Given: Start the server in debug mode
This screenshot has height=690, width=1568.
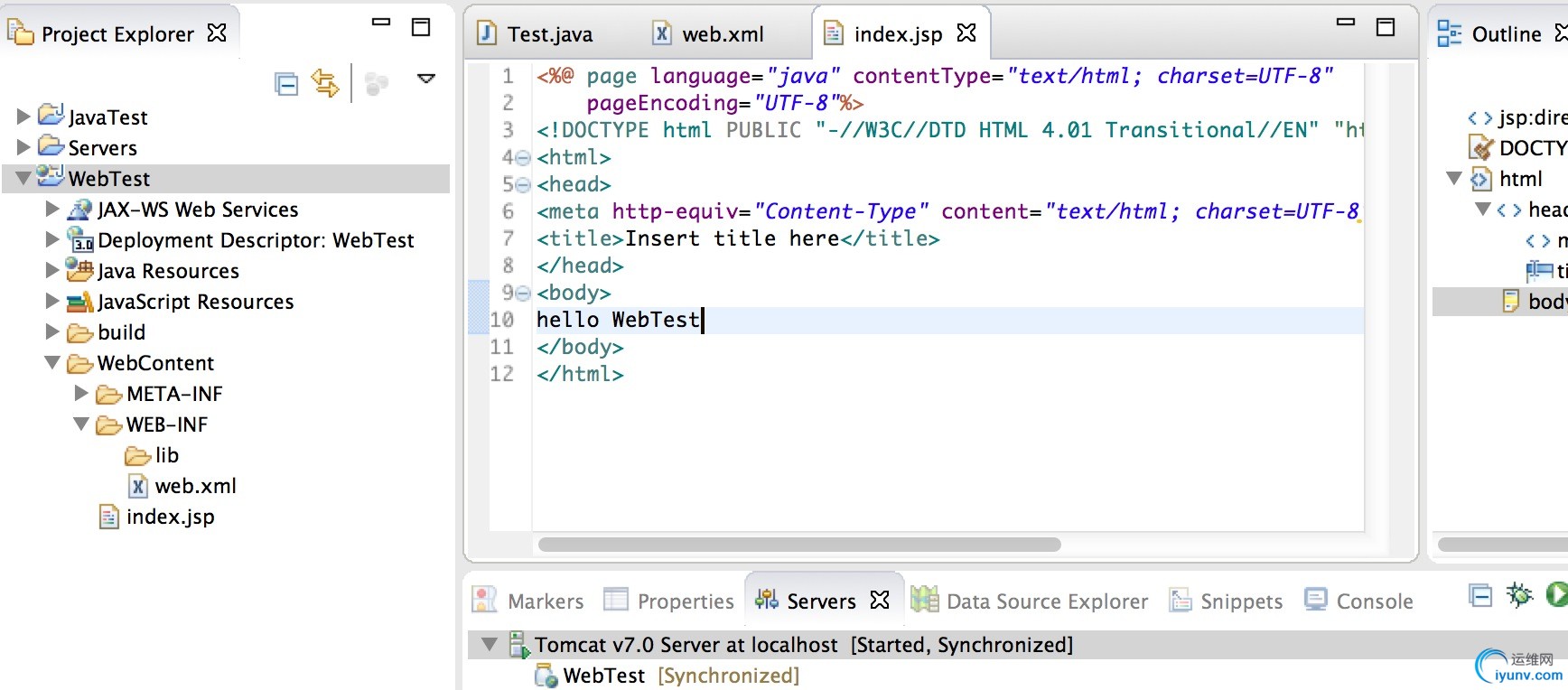Looking at the screenshot, I should coord(1519,594).
